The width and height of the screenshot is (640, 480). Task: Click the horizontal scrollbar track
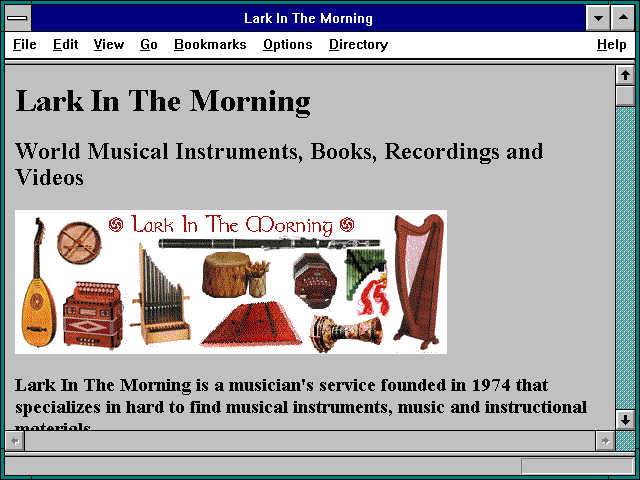tap(310, 441)
